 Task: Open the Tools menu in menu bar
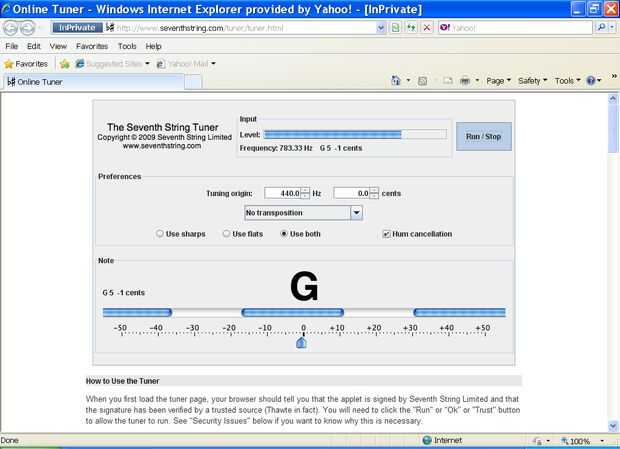[127, 46]
